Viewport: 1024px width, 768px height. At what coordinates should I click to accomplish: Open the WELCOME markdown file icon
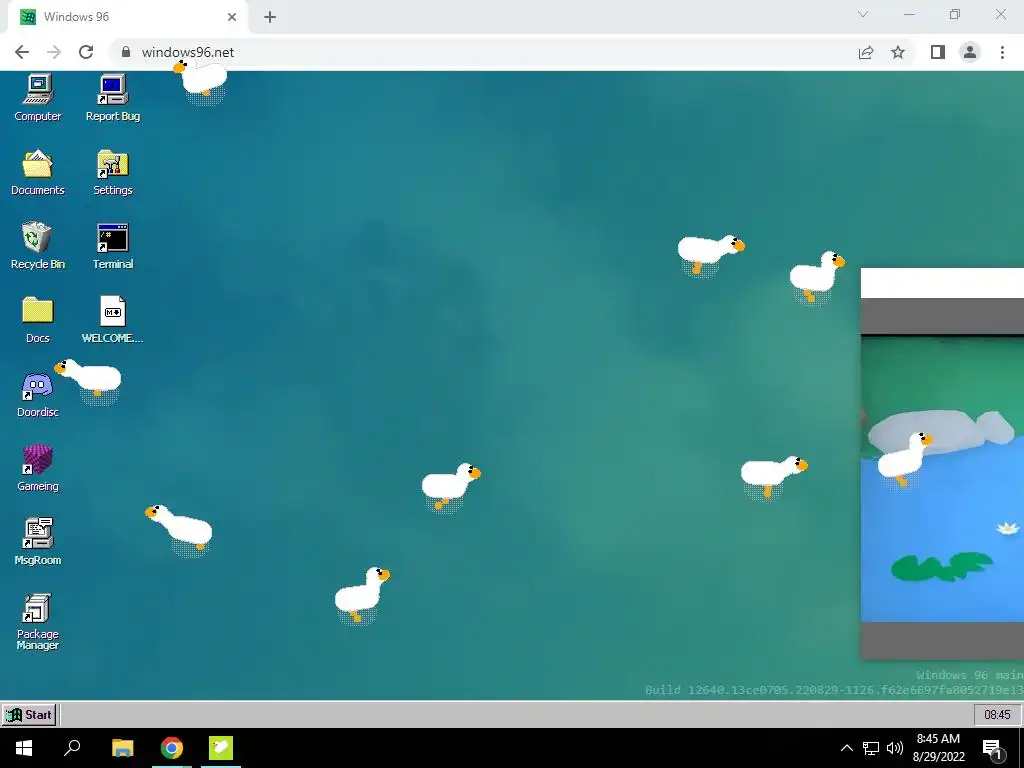113,320
